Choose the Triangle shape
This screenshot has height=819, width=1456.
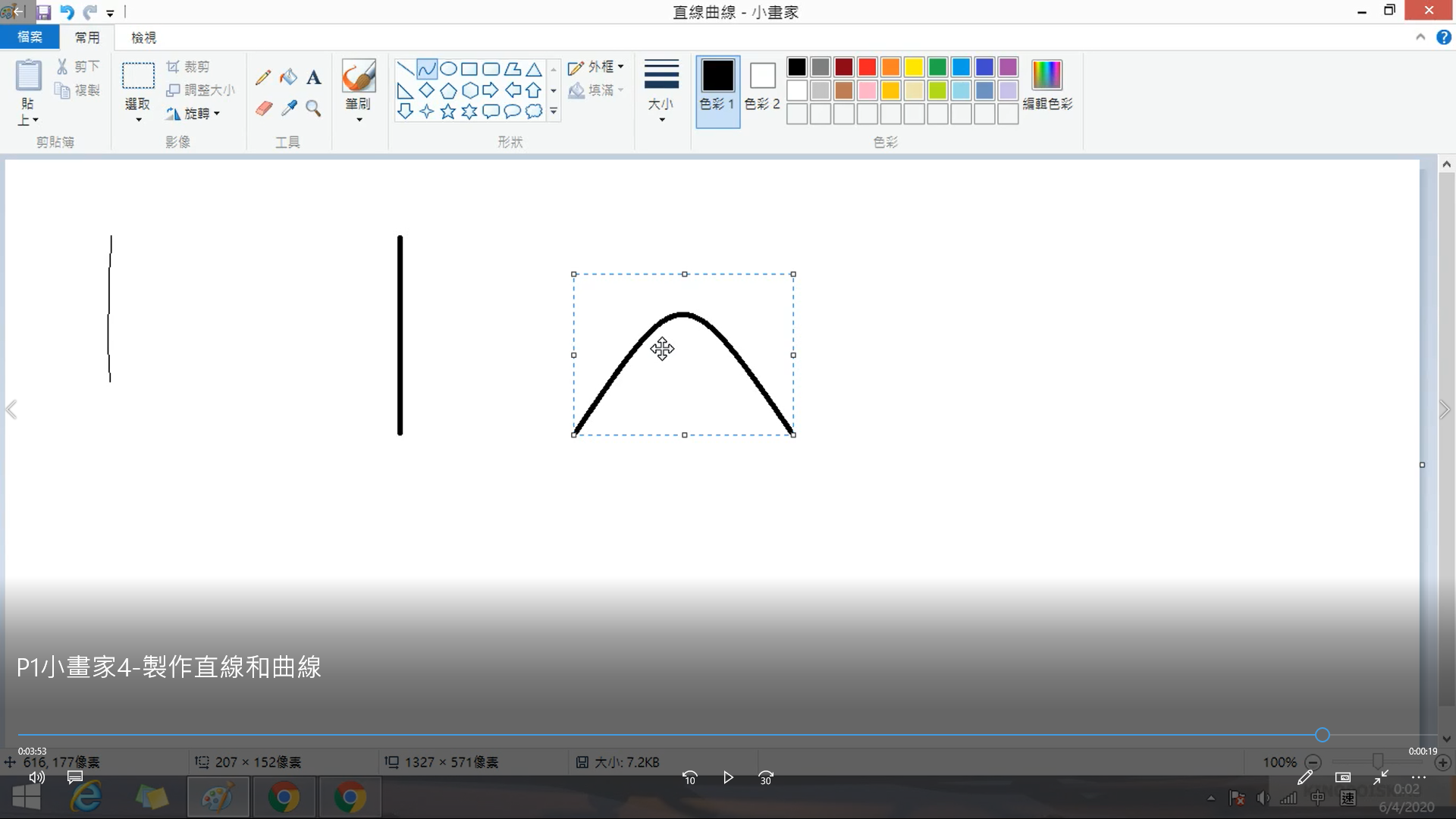point(534,70)
